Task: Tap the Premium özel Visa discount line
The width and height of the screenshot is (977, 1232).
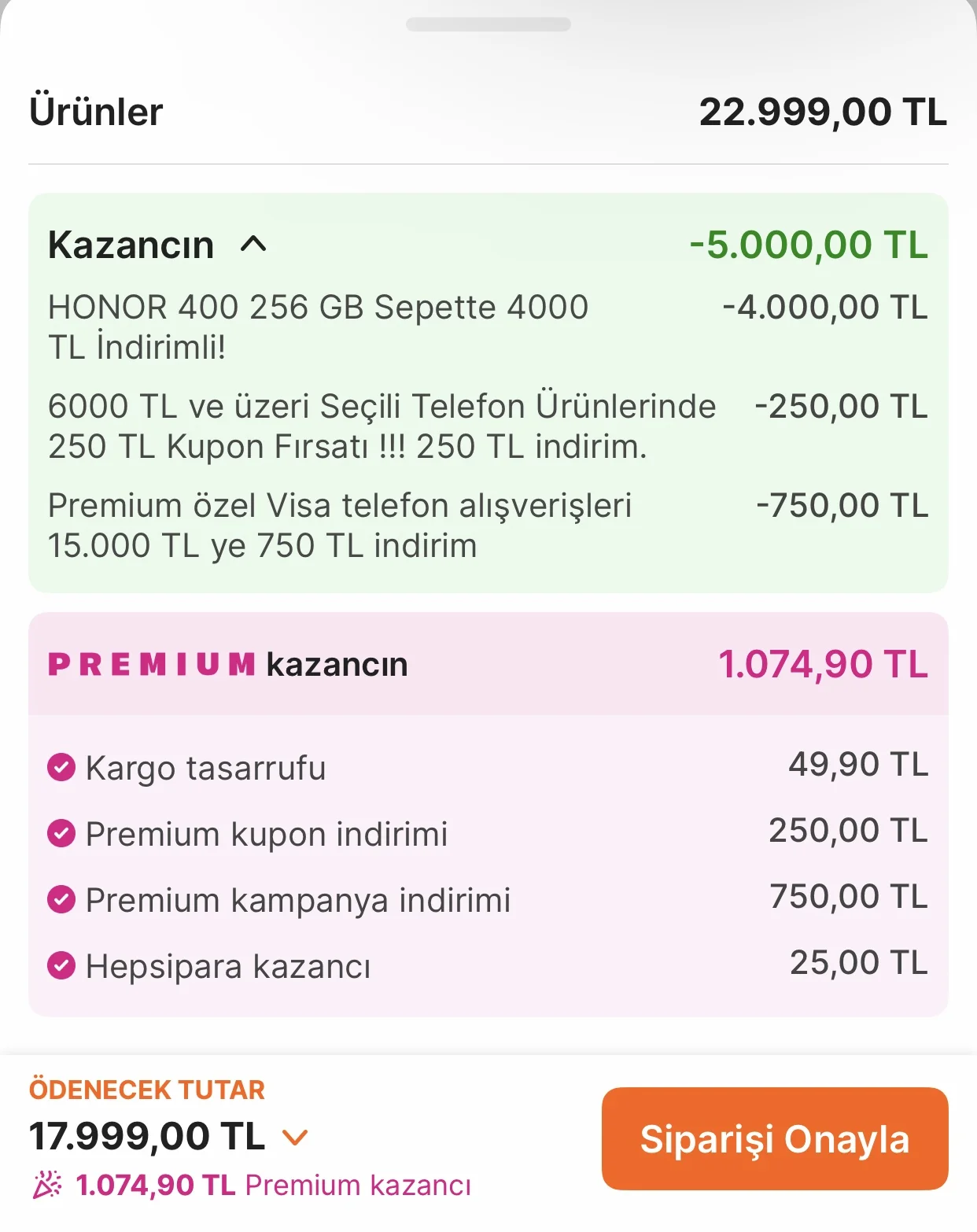Action: tap(340, 525)
